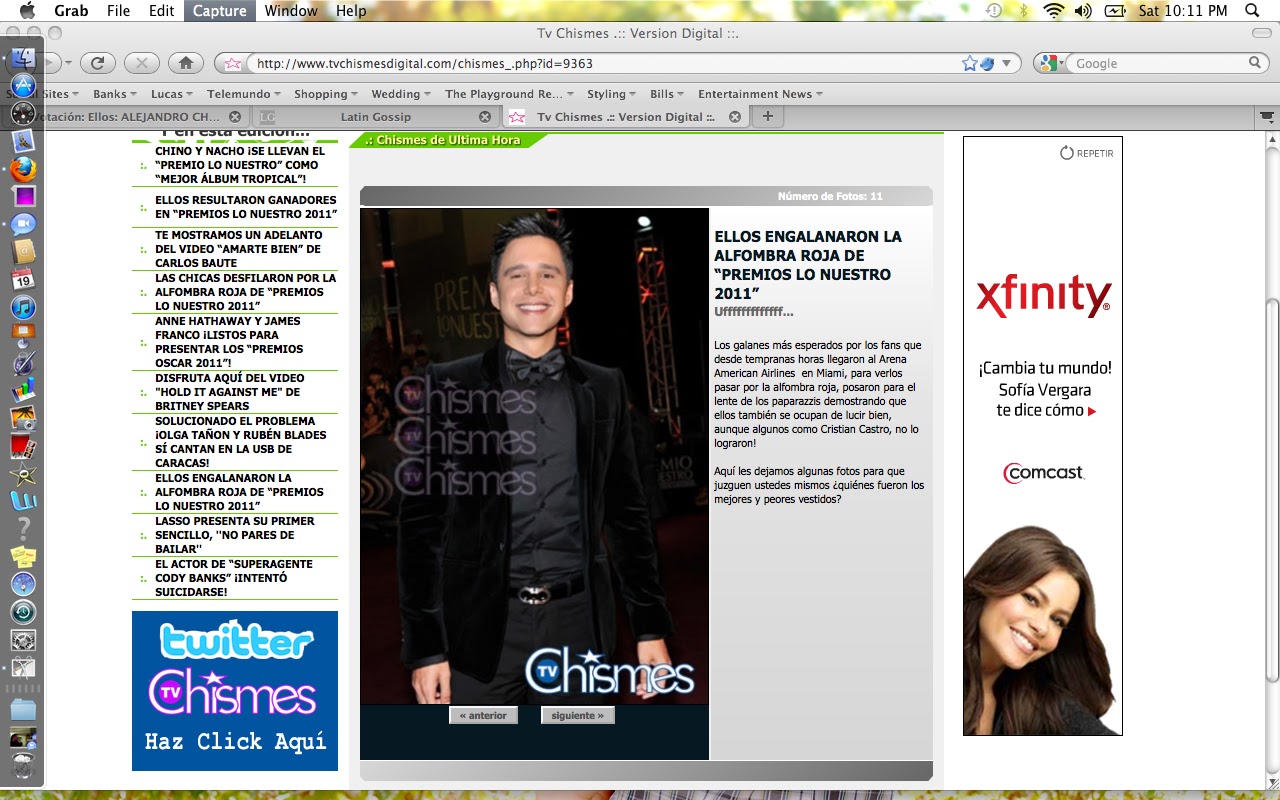Click the red carpet photo of man
This screenshot has width=1280, height=800.
(x=534, y=456)
